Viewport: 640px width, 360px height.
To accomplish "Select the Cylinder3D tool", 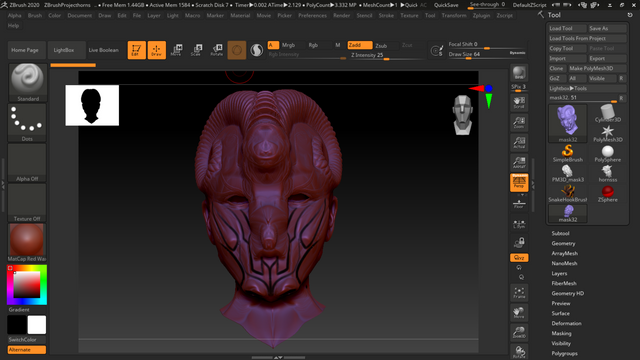I will click(x=607, y=113).
